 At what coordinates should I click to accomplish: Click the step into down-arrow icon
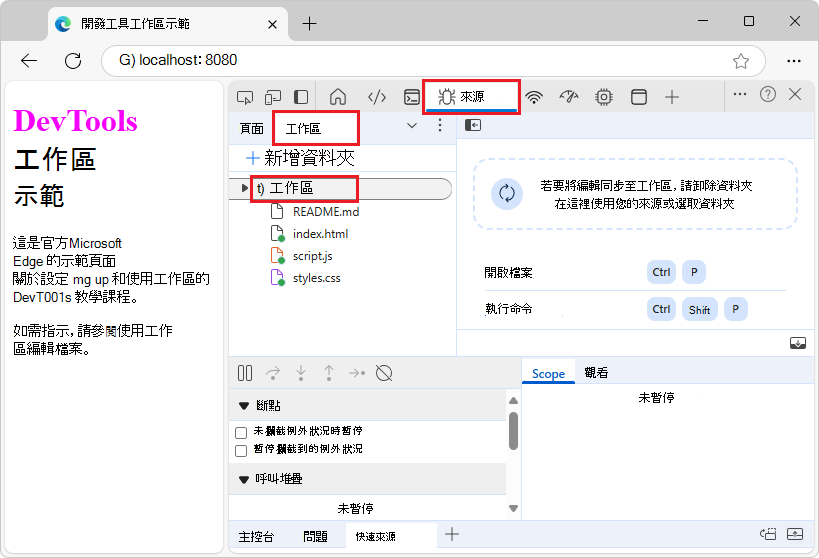click(x=301, y=373)
